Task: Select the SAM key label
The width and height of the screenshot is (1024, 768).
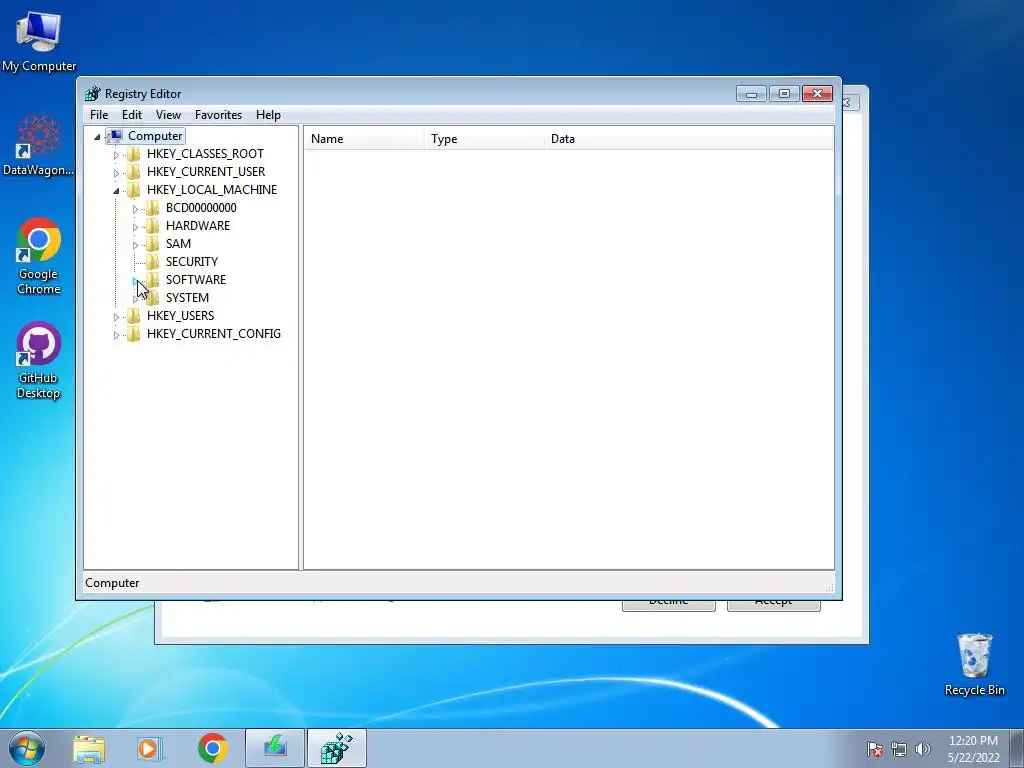Action: pos(178,244)
